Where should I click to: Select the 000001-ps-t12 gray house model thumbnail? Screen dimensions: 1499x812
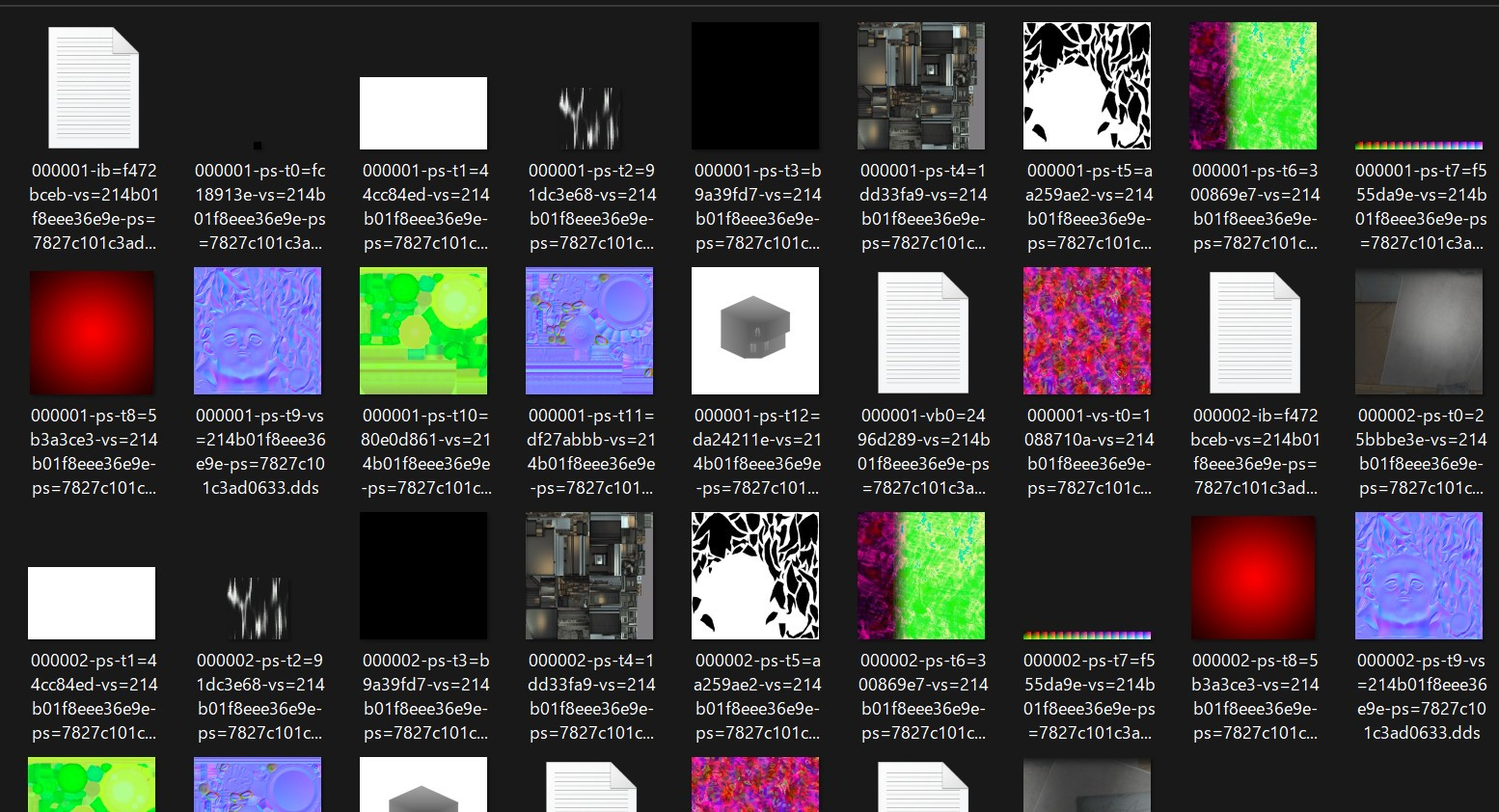tap(755, 331)
